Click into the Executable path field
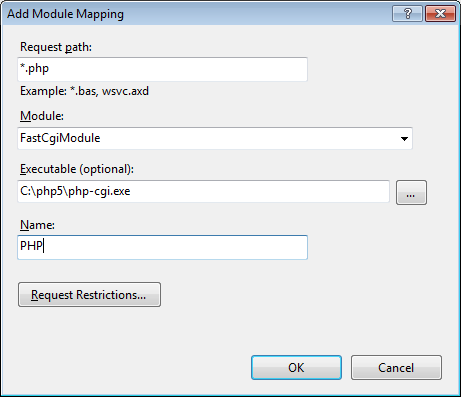The image size is (461, 397). point(203,191)
